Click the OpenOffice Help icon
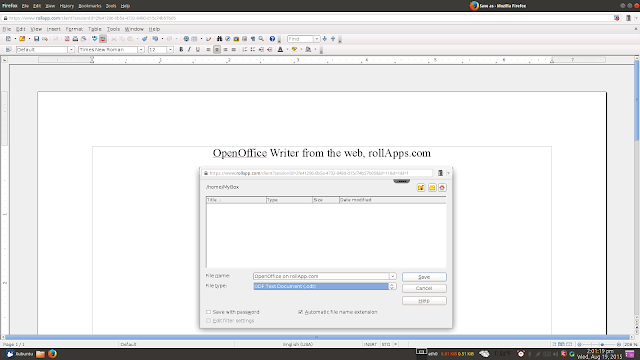This screenshot has width=640, height=360. coord(272,39)
